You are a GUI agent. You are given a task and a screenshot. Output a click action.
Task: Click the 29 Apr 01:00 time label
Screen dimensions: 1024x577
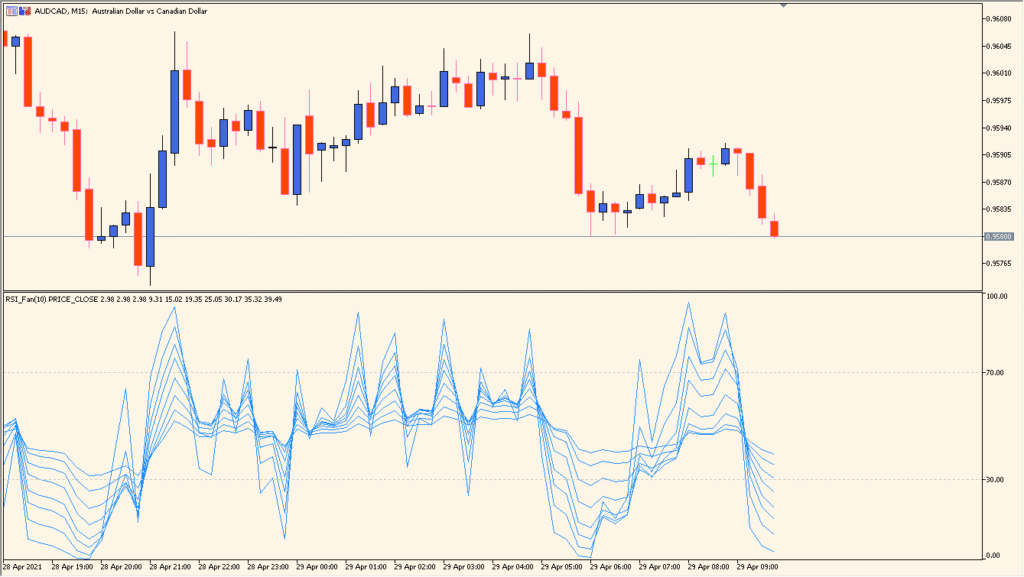coord(366,567)
